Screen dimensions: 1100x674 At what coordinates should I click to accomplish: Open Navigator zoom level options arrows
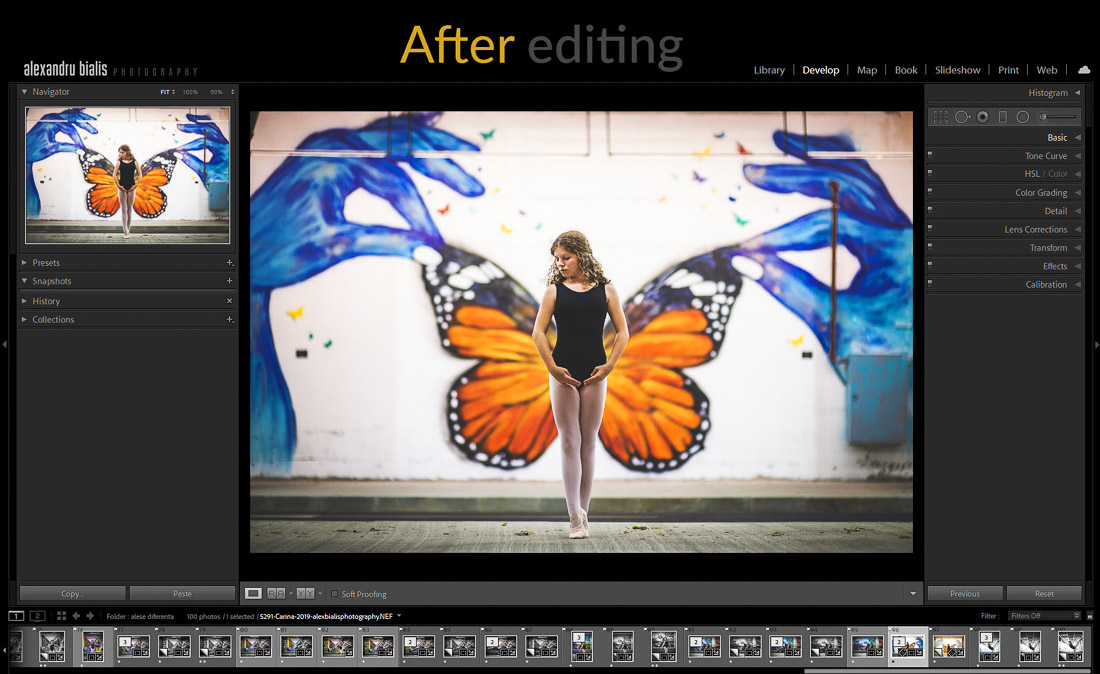(x=232, y=92)
